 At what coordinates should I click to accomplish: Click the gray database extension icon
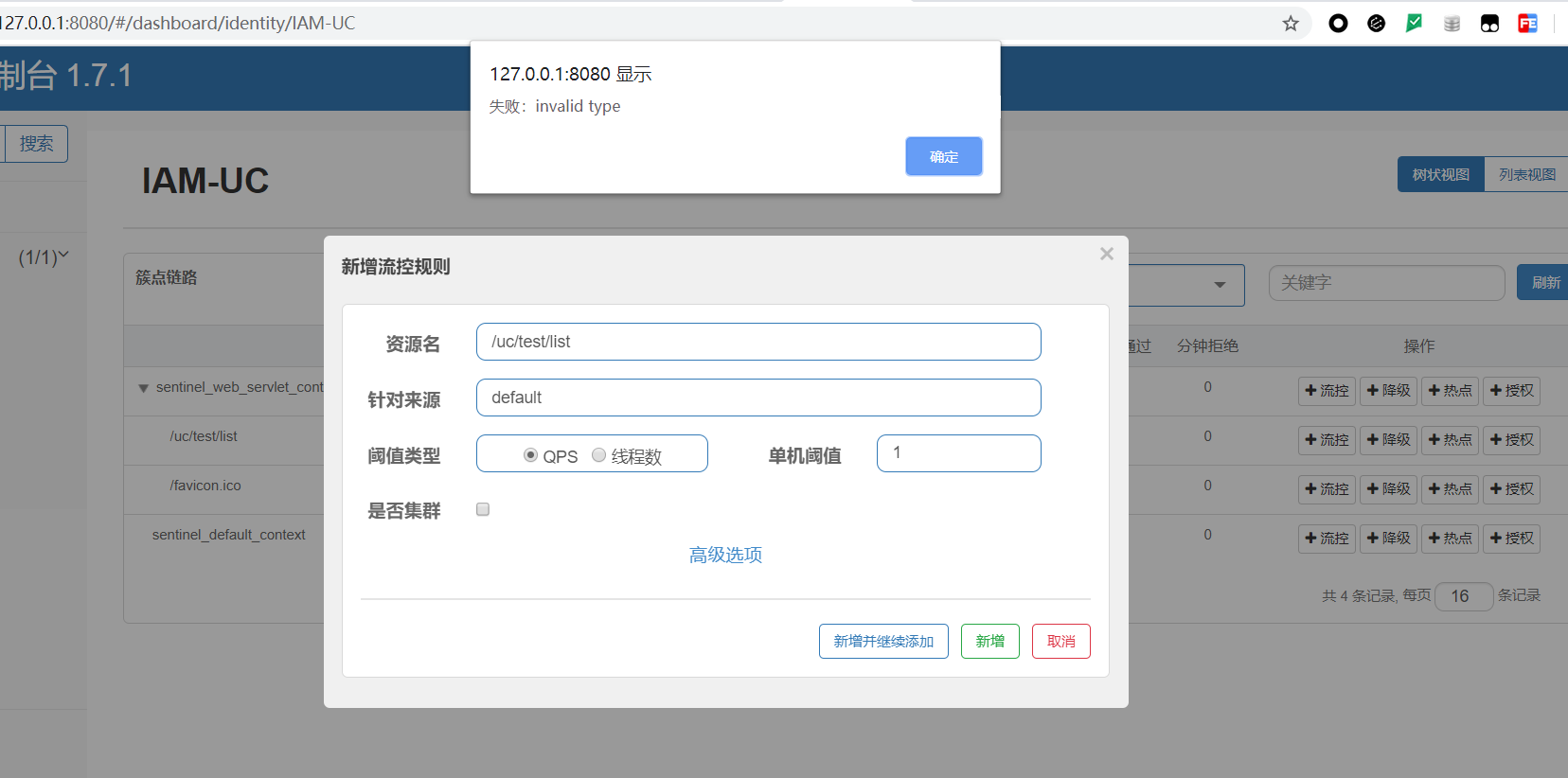coord(1452,24)
